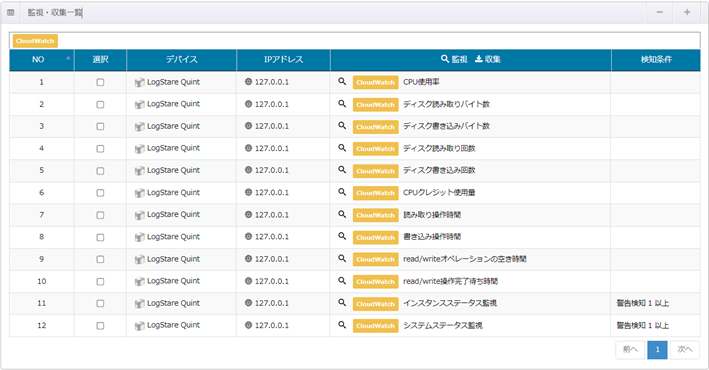Click 警告検知 1 以上 in row 11

pos(643,303)
